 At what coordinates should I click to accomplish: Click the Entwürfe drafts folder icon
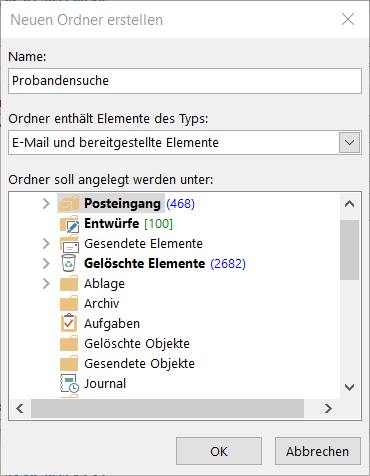pos(69,224)
